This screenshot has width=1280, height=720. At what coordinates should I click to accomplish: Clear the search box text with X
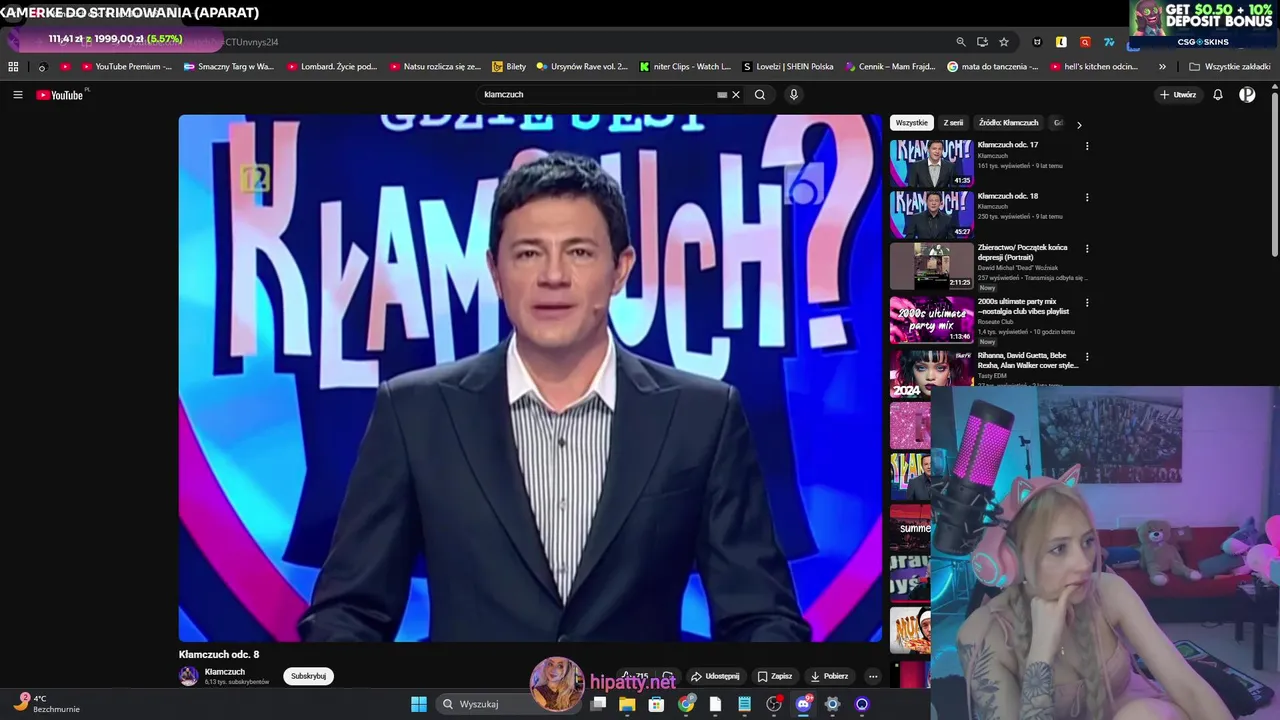(736, 95)
